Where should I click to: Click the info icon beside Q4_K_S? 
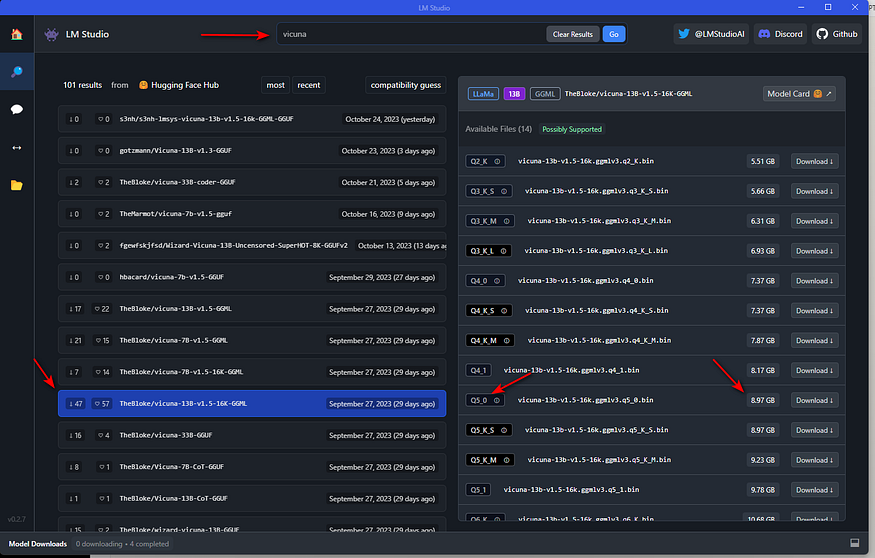[503, 311]
